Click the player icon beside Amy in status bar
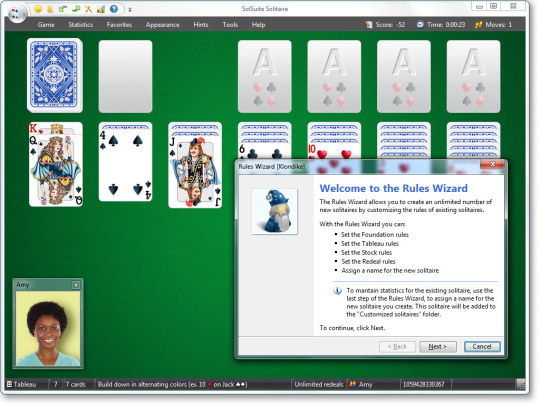 click(x=352, y=384)
